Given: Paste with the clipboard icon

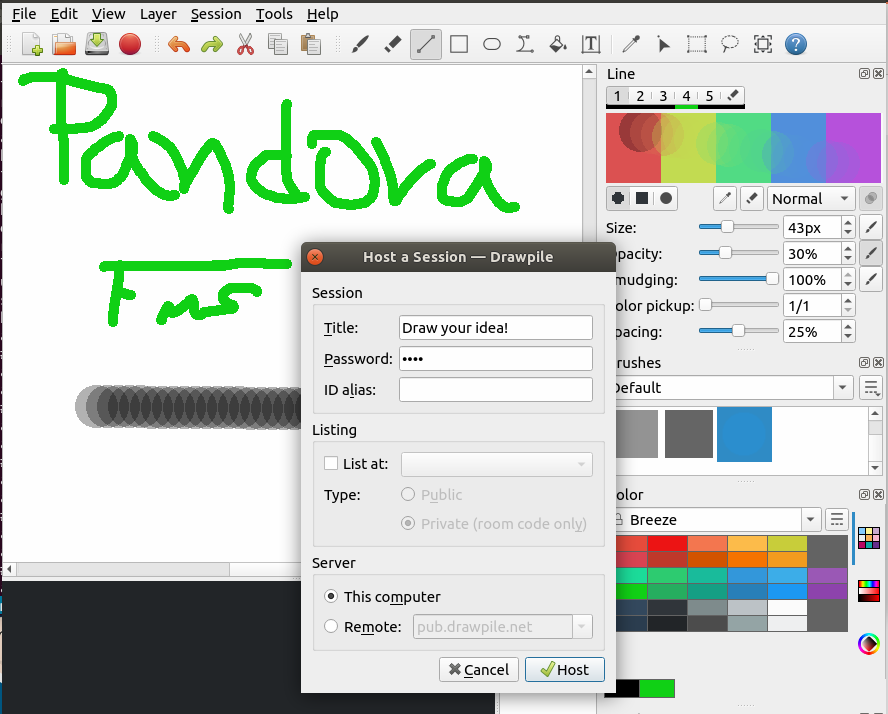Looking at the screenshot, I should 310,44.
